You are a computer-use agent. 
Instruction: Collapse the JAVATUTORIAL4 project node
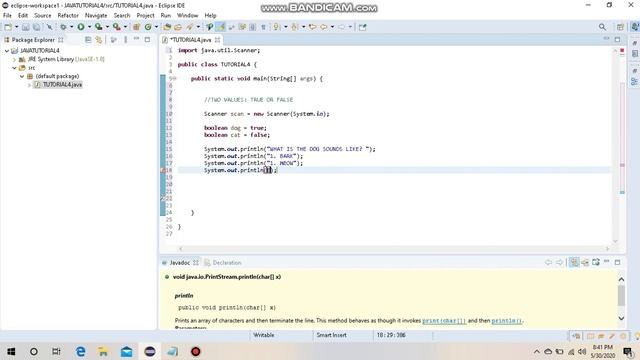point(7,51)
